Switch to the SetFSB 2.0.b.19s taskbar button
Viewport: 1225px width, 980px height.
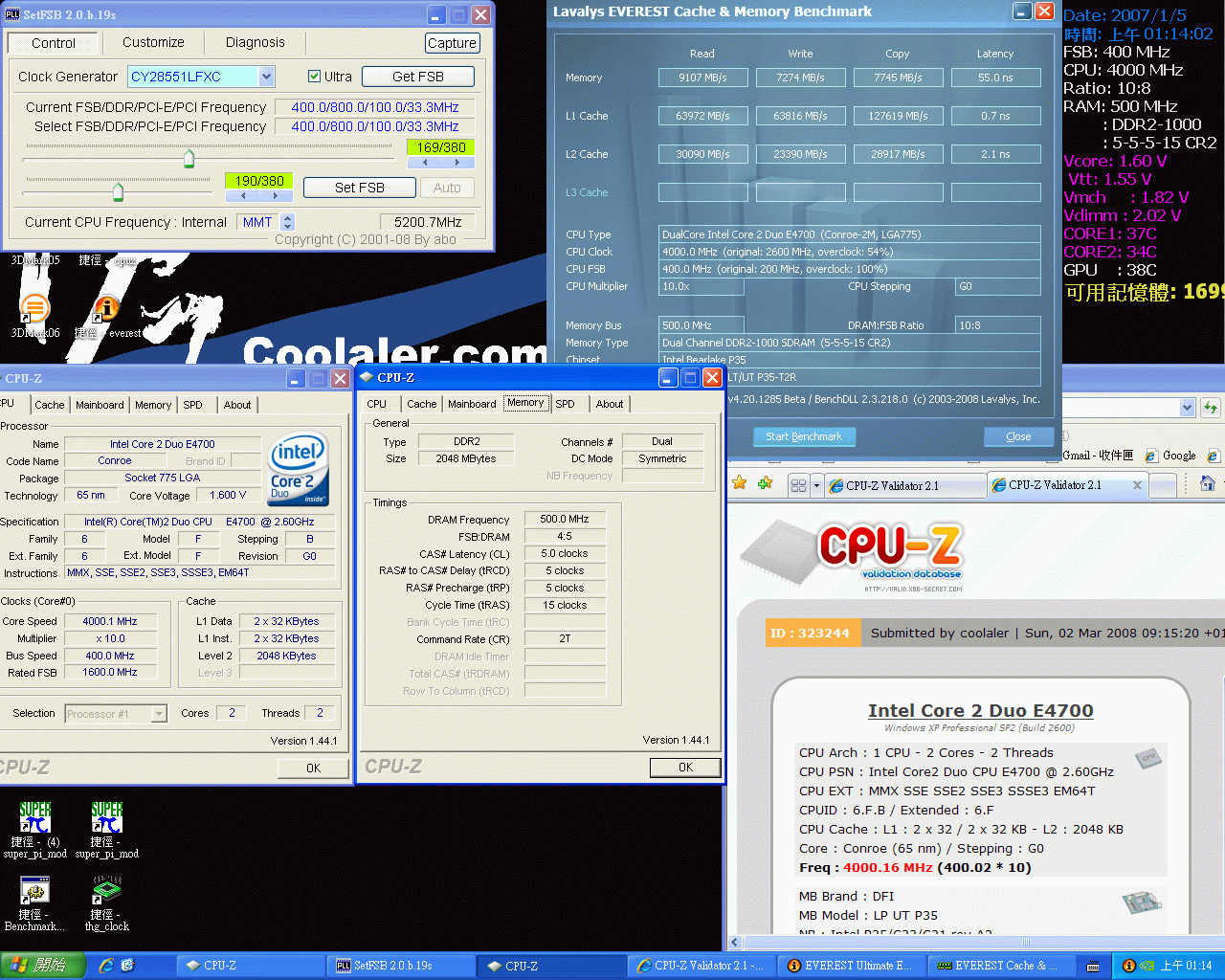400,966
